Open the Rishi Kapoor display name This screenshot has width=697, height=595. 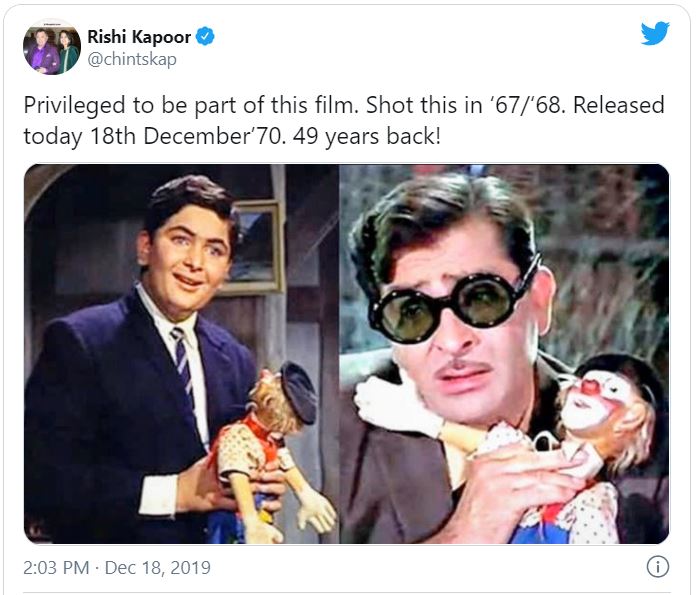tap(139, 38)
